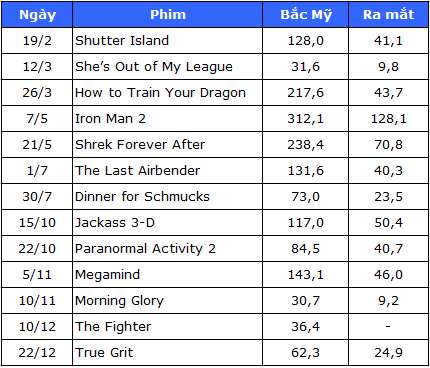The height and width of the screenshot is (368, 430).
Task: Select the Jackass 3-D cell
Action: (x=168, y=223)
